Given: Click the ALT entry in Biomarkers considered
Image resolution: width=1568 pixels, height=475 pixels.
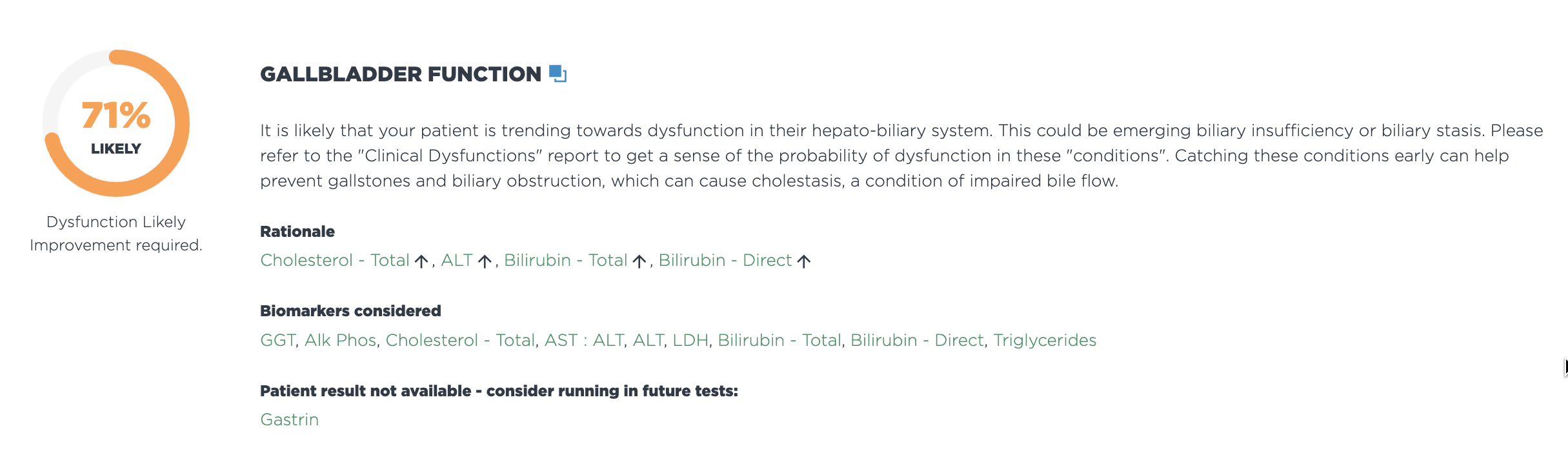Looking at the screenshot, I should [x=649, y=340].
